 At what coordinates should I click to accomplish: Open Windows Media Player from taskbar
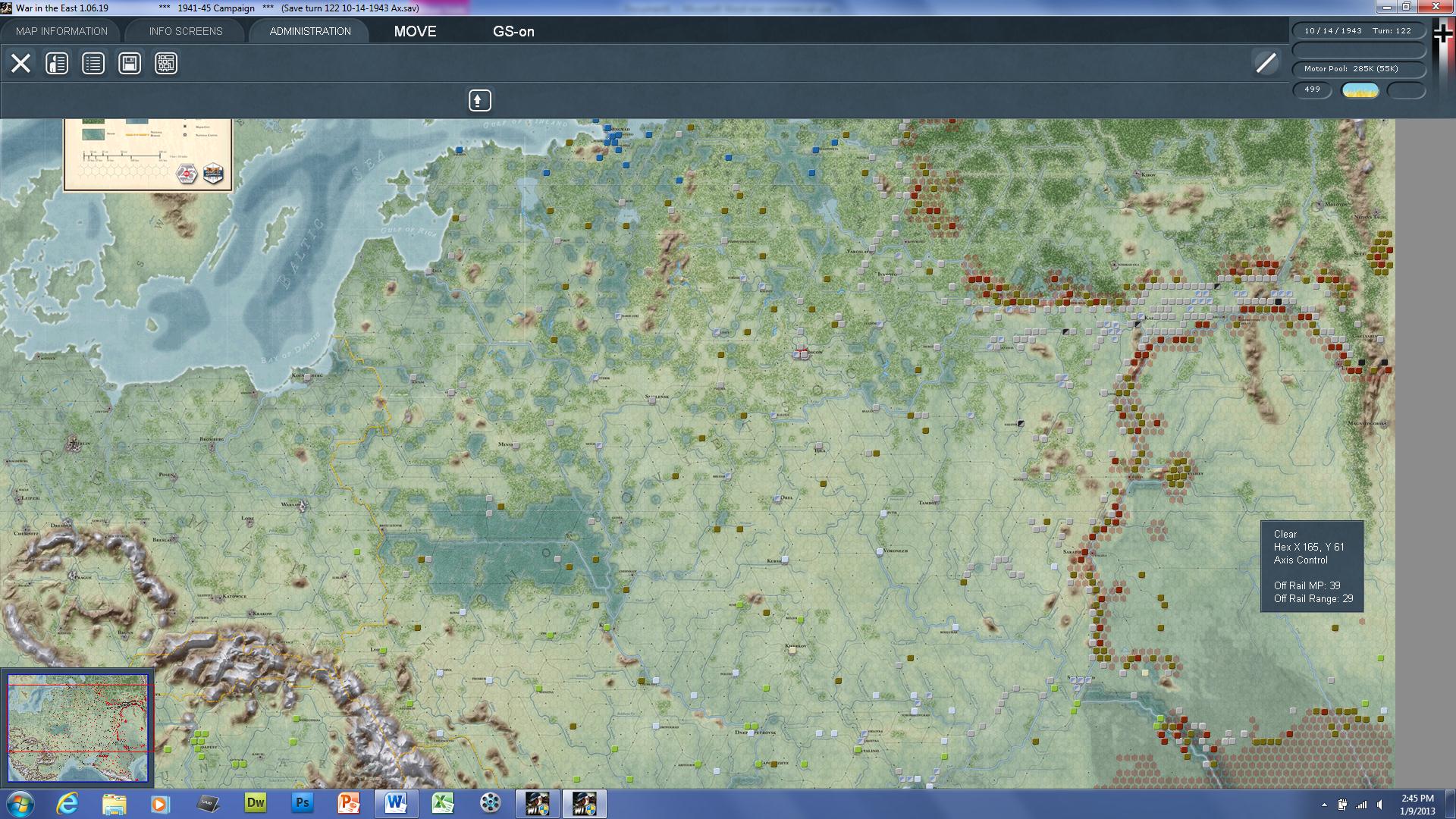pyautogui.click(x=160, y=804)
